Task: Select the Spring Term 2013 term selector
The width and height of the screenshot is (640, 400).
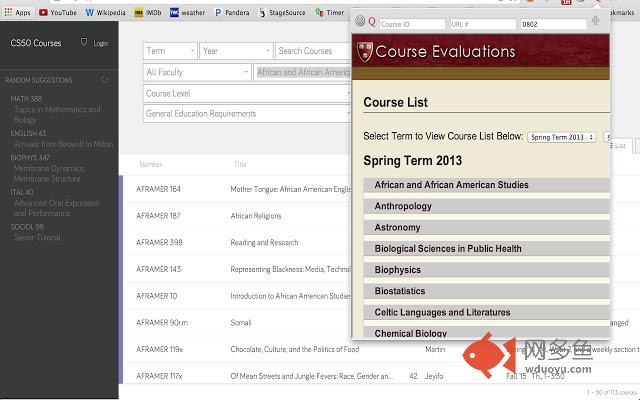Action: 561,136
